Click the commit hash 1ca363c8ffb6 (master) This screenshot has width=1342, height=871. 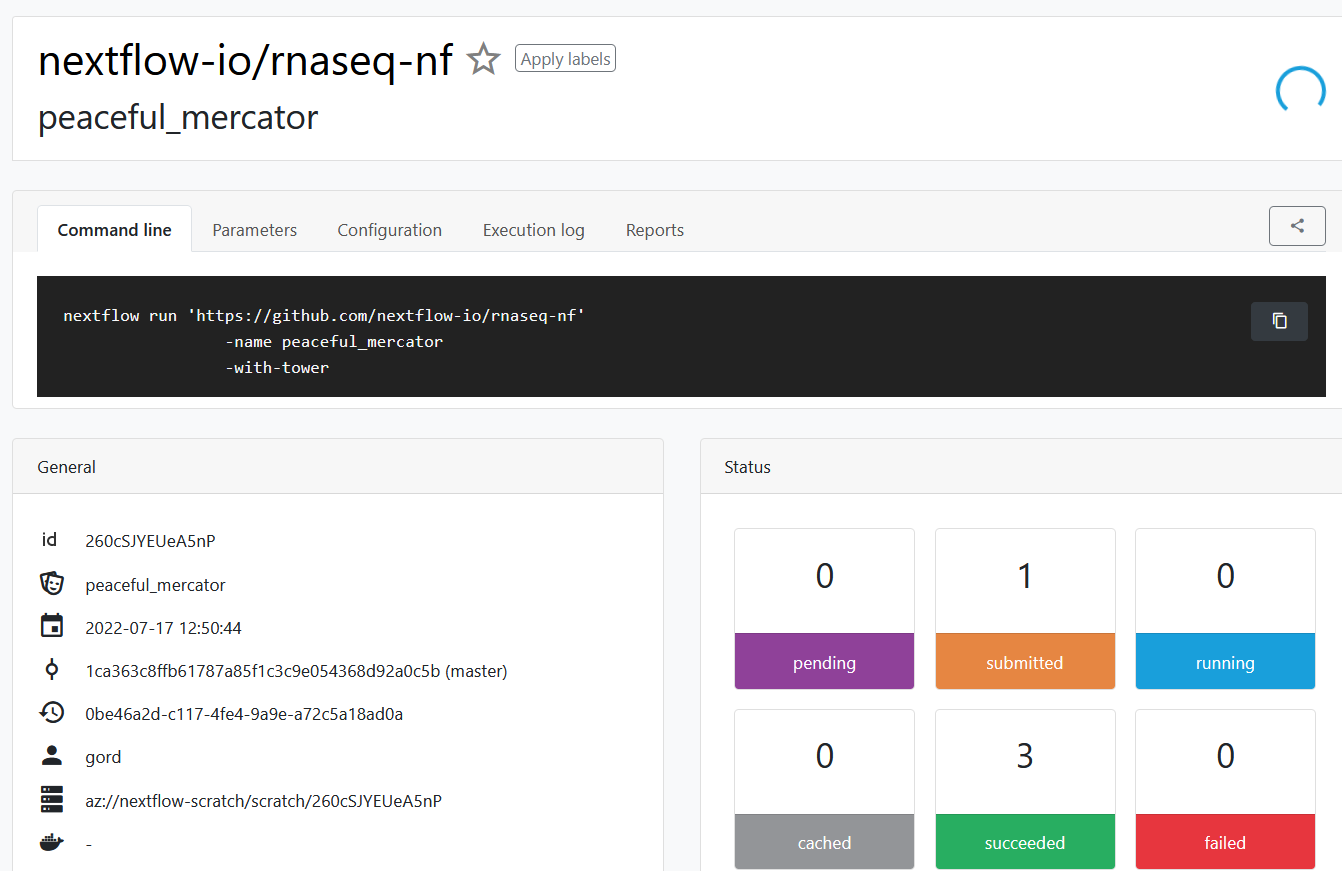296,671
